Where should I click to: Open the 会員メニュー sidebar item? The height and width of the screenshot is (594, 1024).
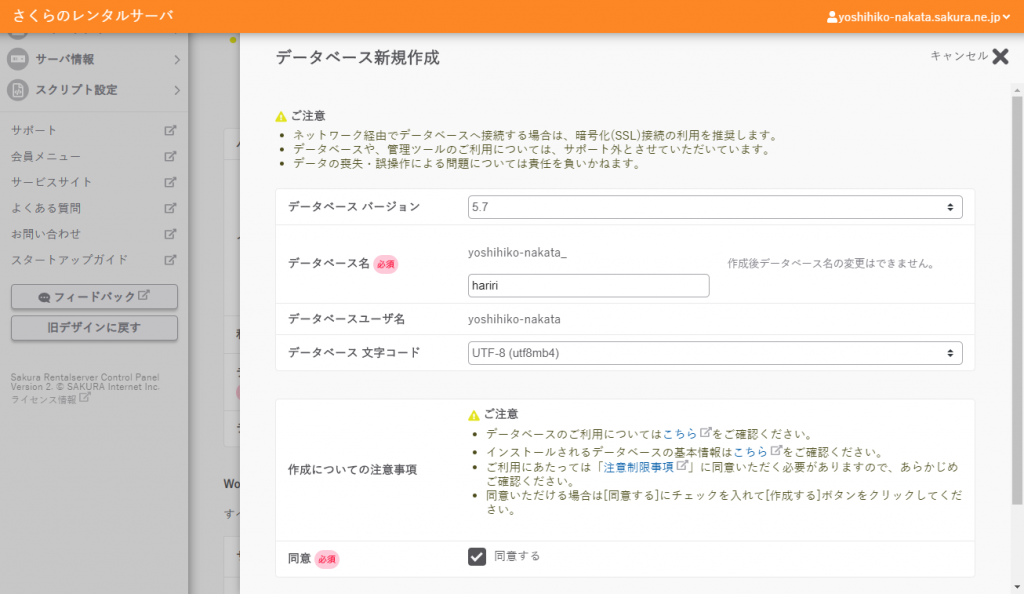tap(94, 157)
